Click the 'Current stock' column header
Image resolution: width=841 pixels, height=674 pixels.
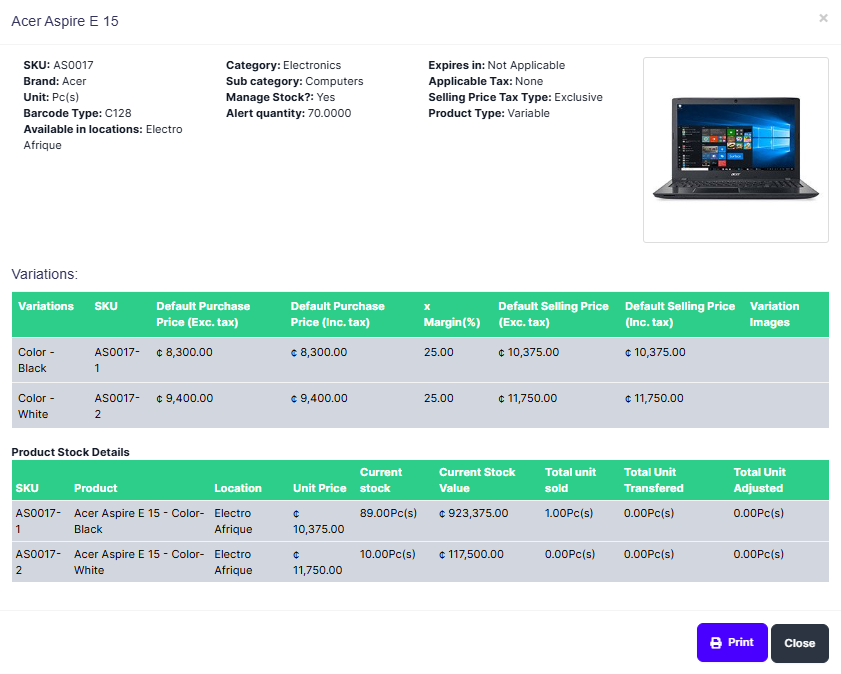[381, 480]
